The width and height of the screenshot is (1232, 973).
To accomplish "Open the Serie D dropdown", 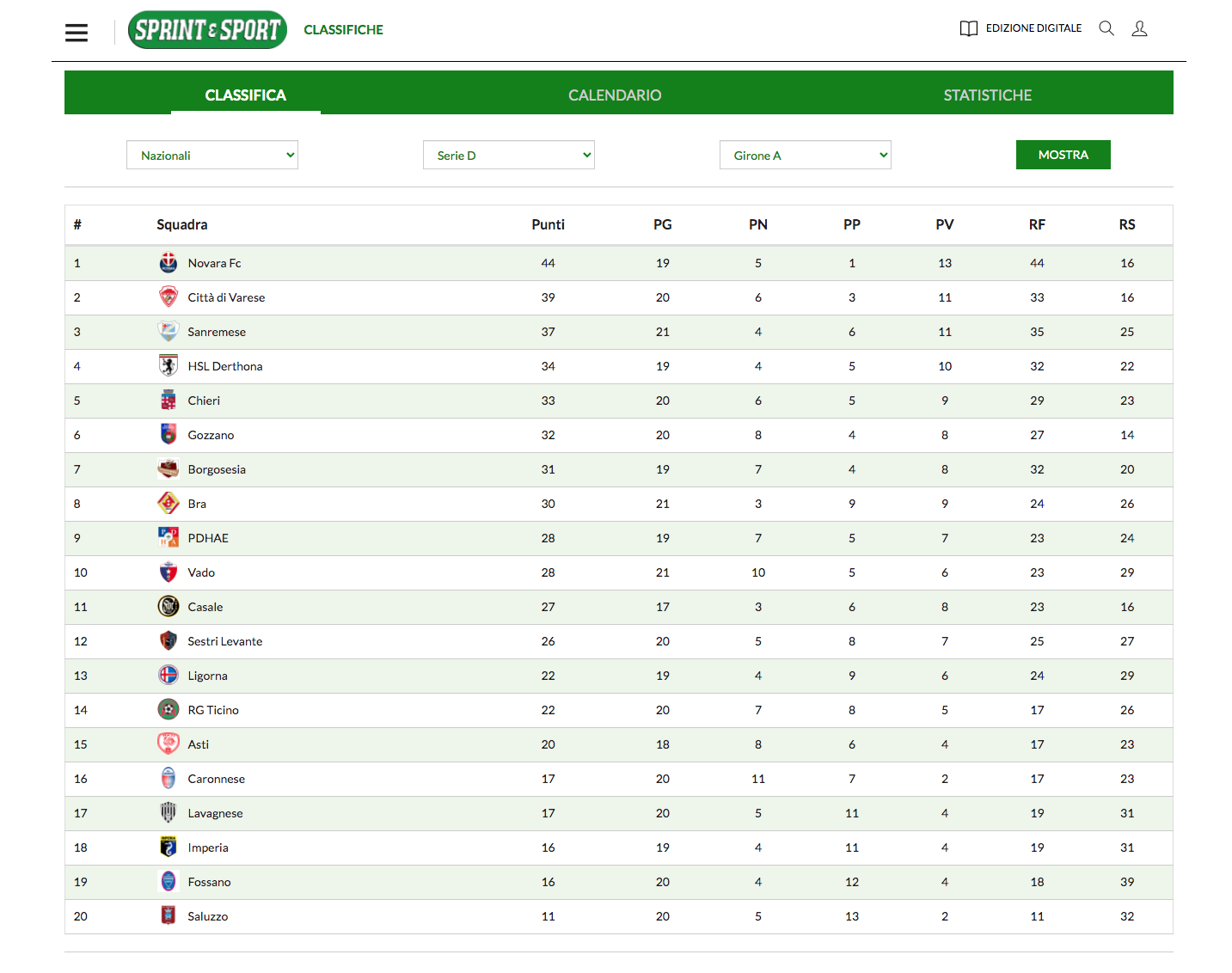I will (x=509, y=156).
